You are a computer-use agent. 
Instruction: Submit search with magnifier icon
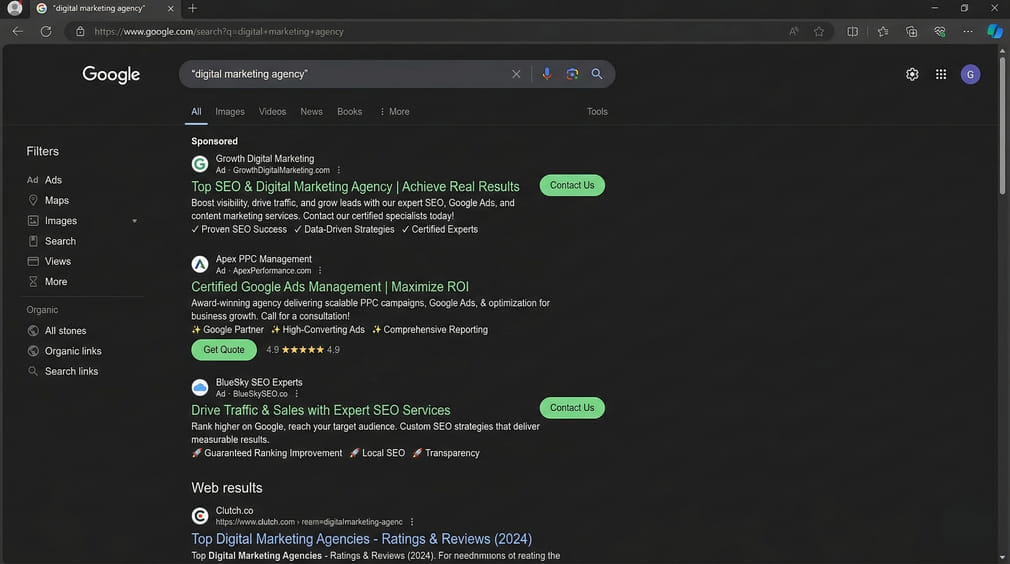click(x=597, y=73)
